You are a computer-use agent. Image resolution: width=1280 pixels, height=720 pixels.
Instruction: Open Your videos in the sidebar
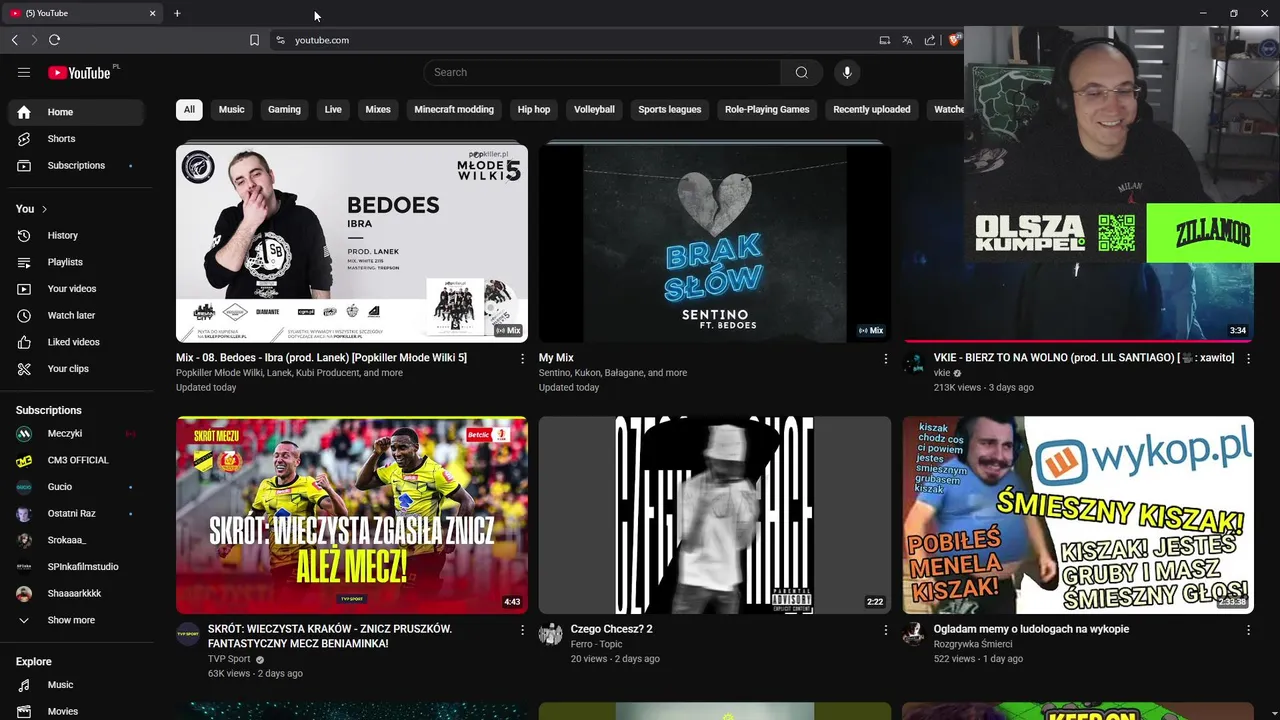[76, 289]
